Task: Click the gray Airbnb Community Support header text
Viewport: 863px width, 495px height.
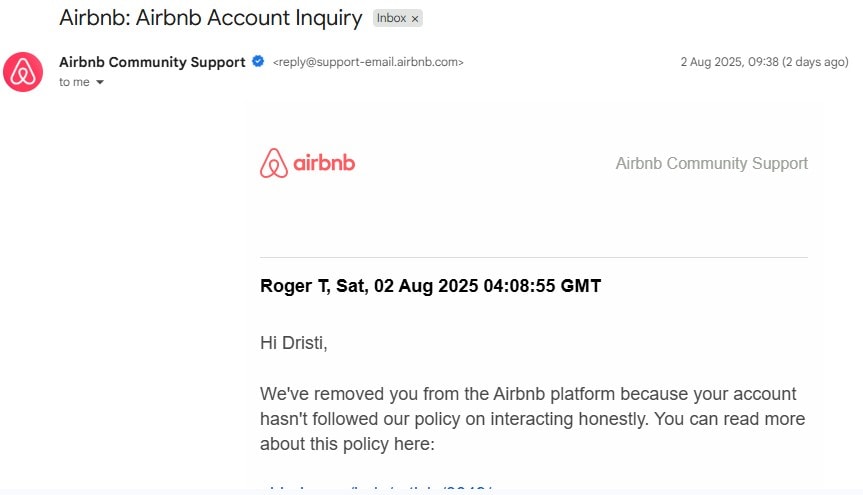Action: (712, 163)
